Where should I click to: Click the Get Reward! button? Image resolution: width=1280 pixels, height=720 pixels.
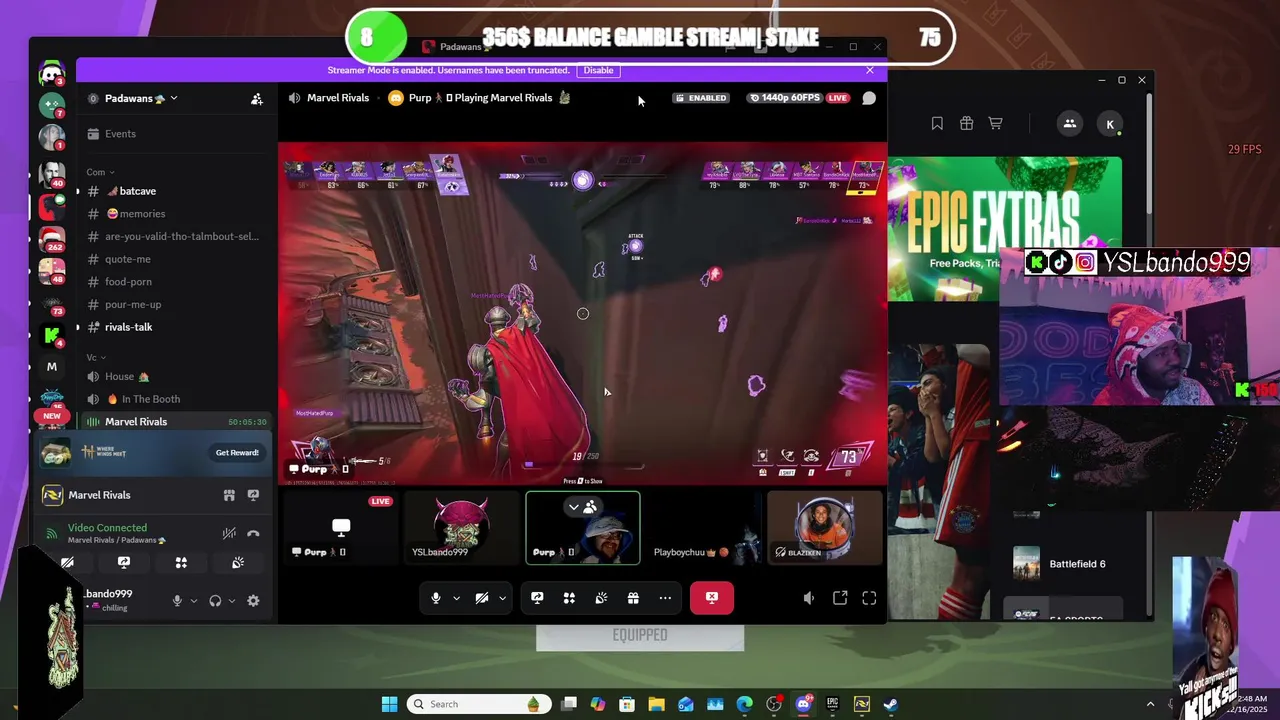click(237, 453)
